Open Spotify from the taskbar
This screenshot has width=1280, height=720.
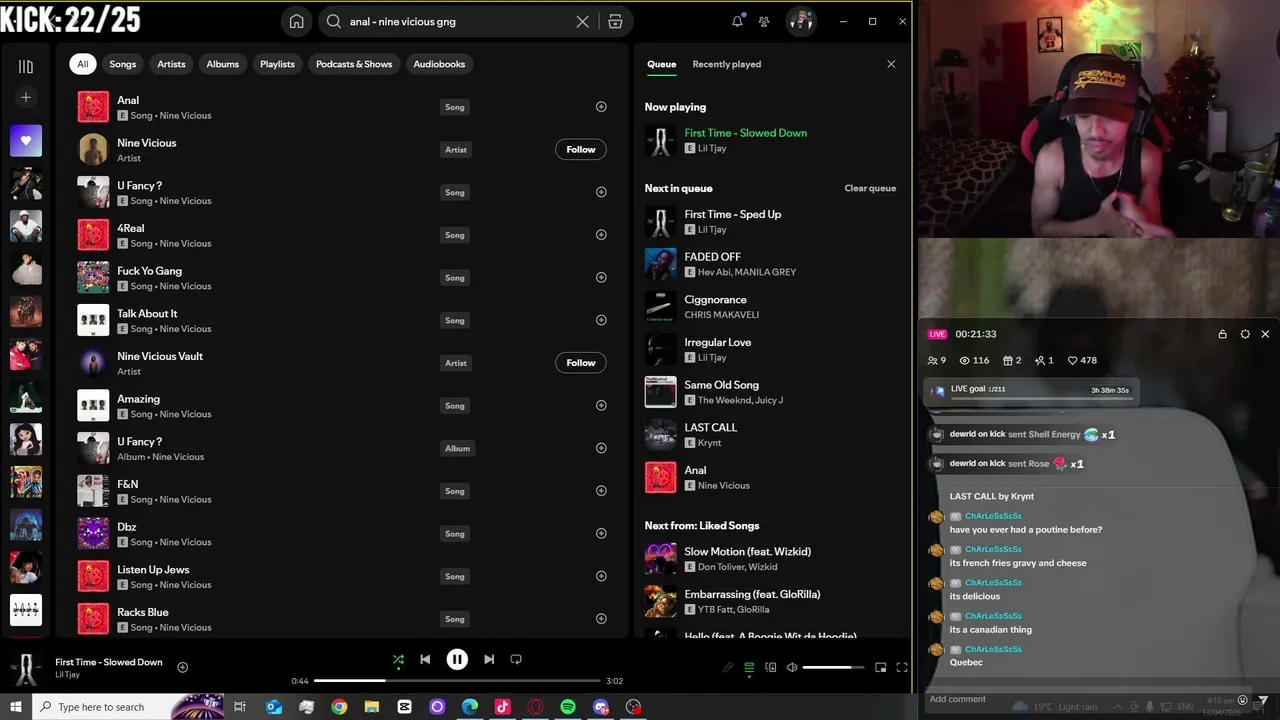point(568,707)
